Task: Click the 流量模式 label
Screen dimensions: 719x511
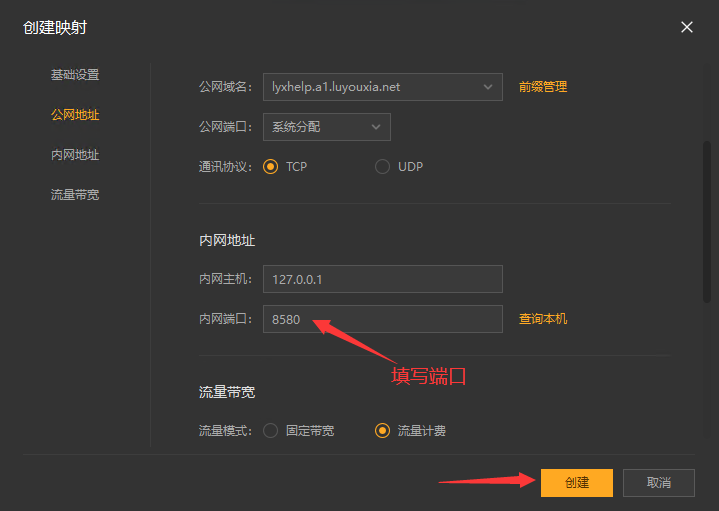Action: (225, 431)
